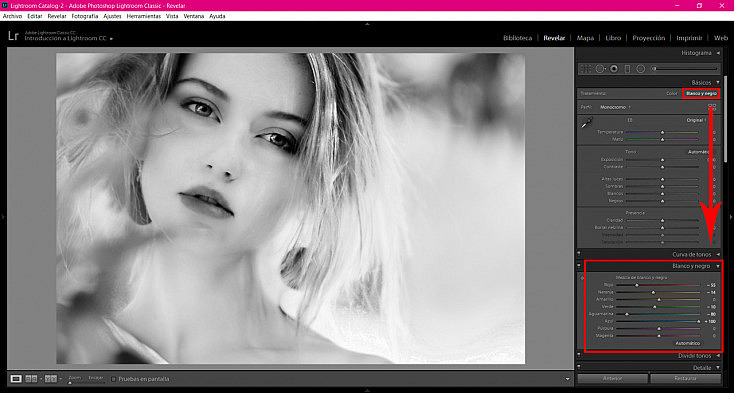Toggle the Curva de tonos panel switch

[x=579, y=255]
